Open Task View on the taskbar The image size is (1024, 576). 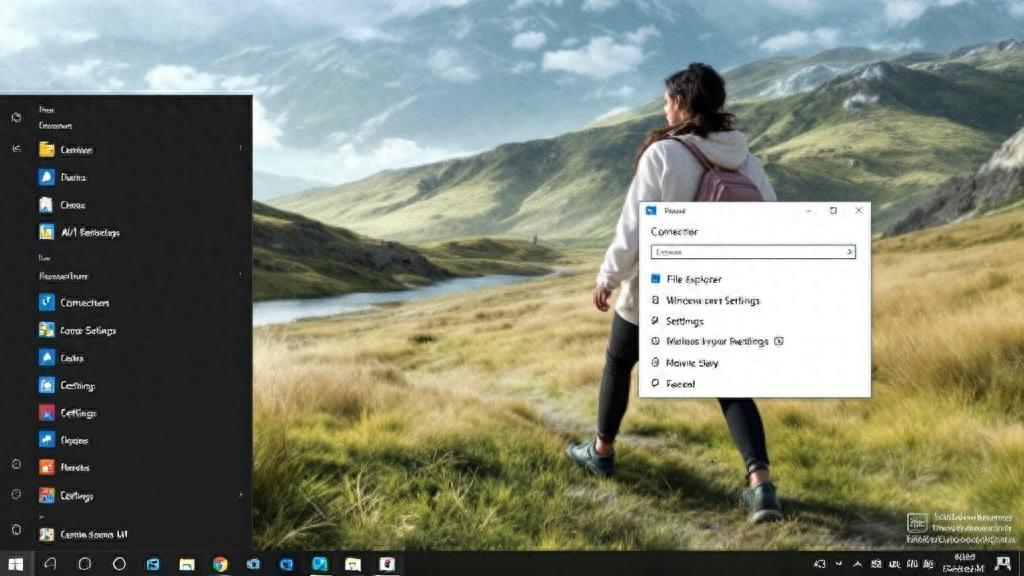click(117, 565)
